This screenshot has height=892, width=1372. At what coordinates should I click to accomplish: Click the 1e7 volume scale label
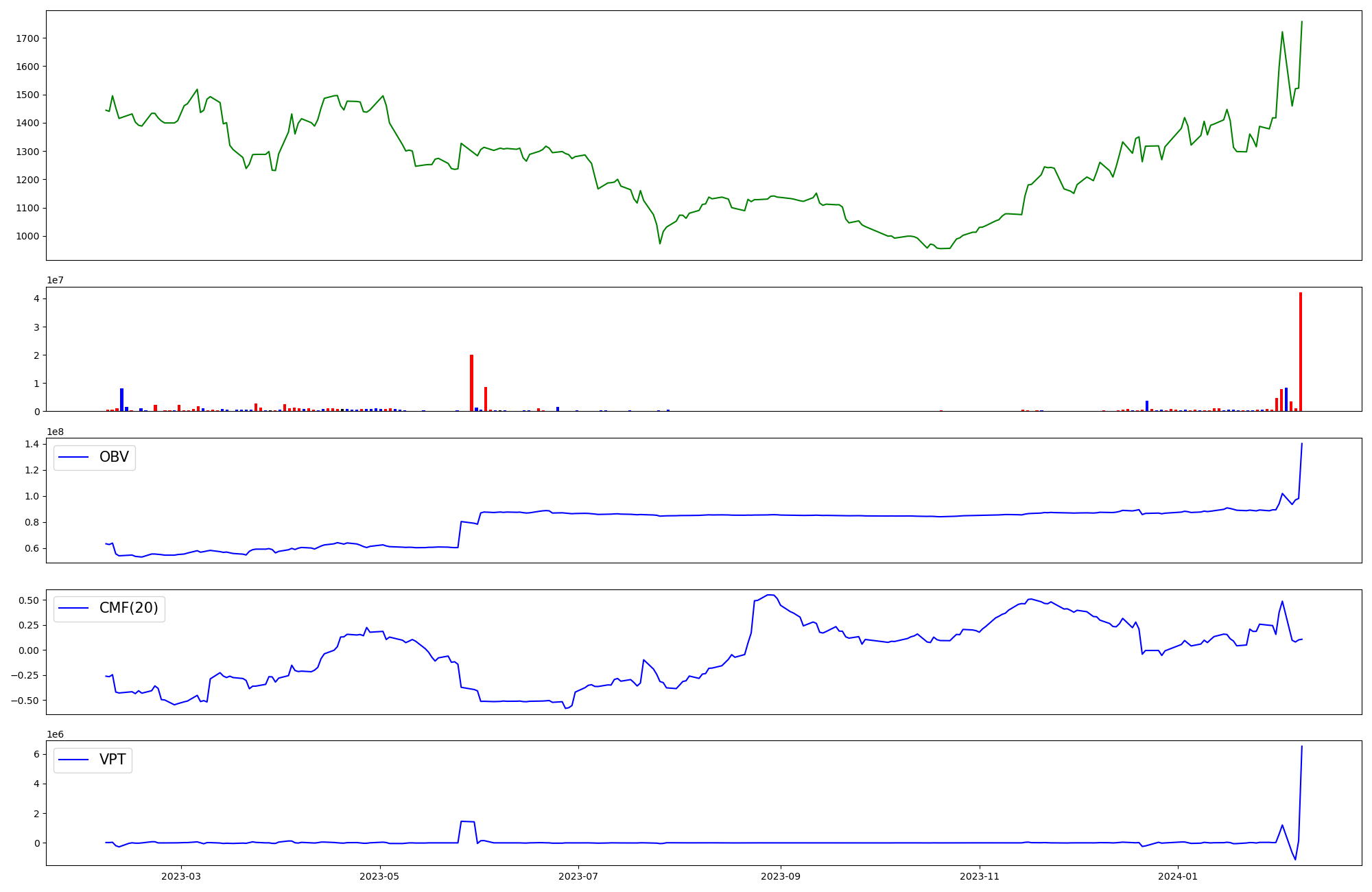(56, 280)
